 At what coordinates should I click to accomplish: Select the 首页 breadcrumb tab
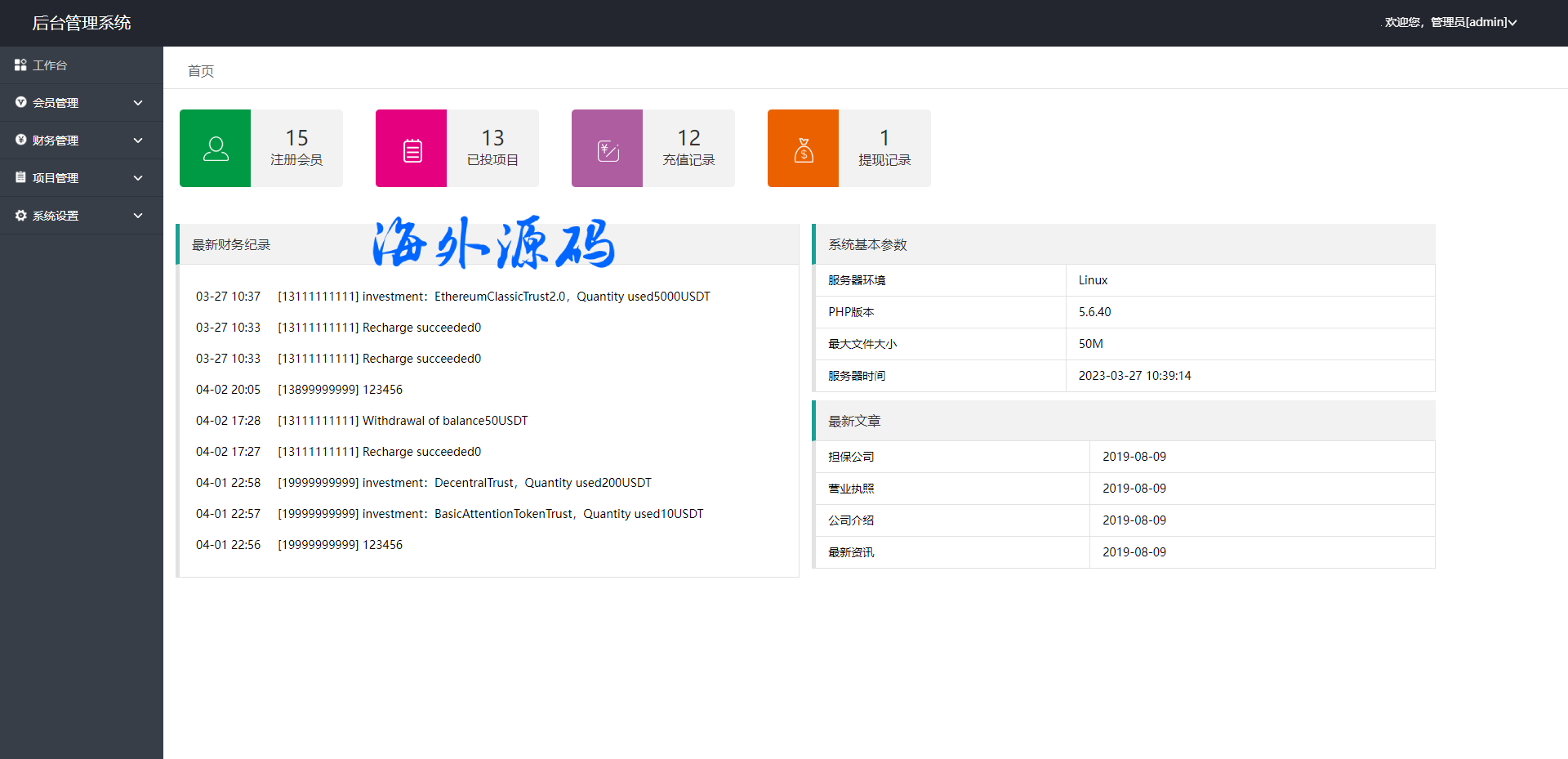(x=201, y=71)
